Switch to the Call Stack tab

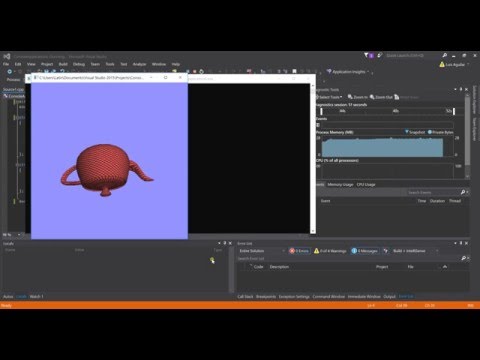[x=245, y=296]
